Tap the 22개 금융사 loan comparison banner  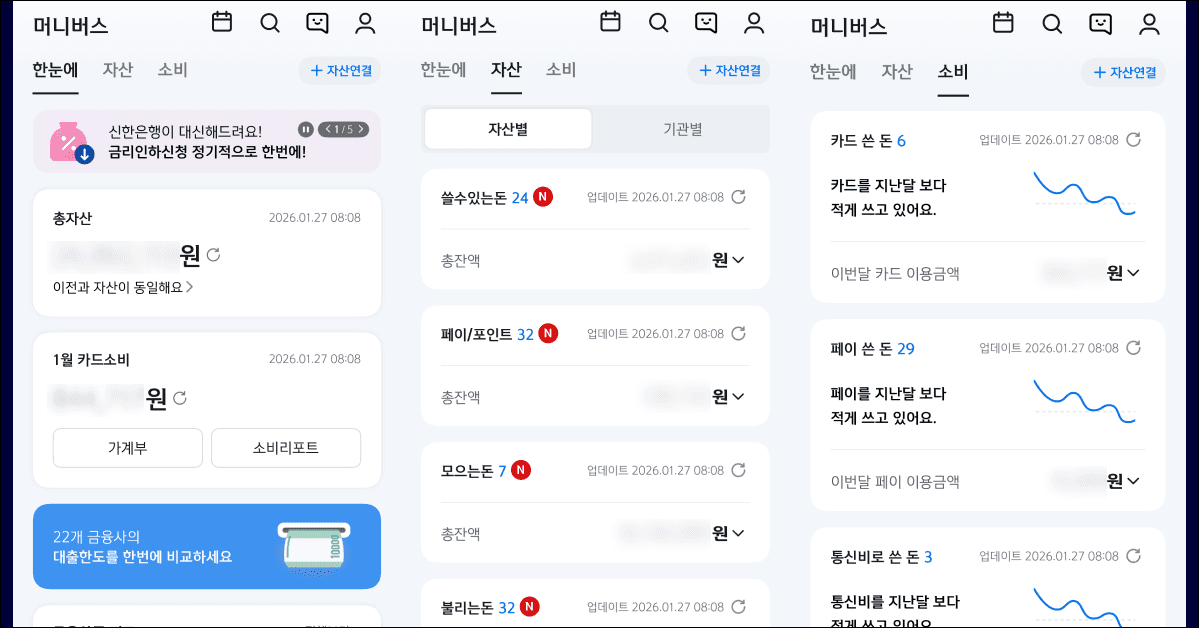[x=207, y=546]
